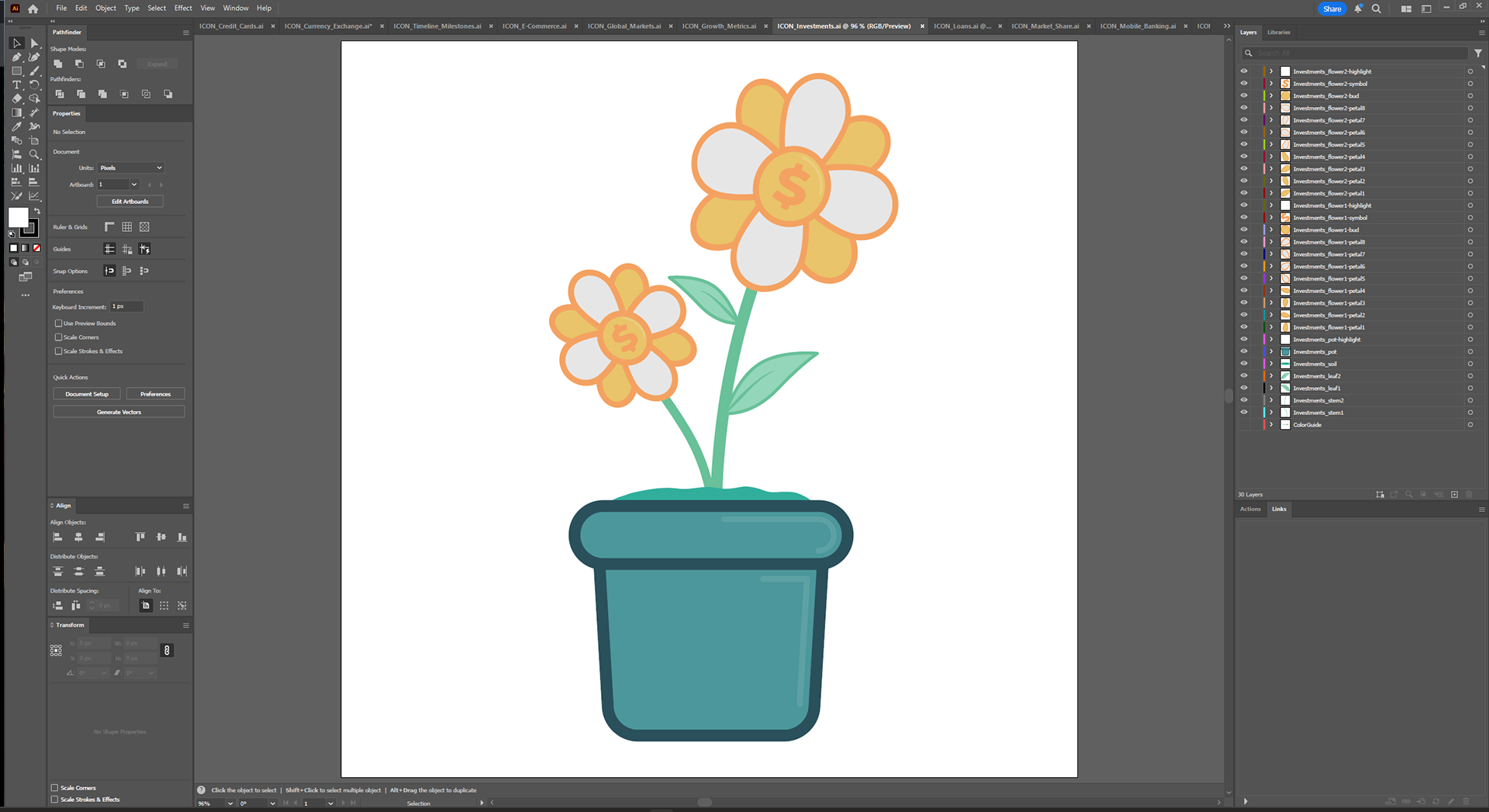This screenshot has width=1489, height=812.
Task: Hide the Investments_flower2-highlight layer
Action: coord(1244,71)
